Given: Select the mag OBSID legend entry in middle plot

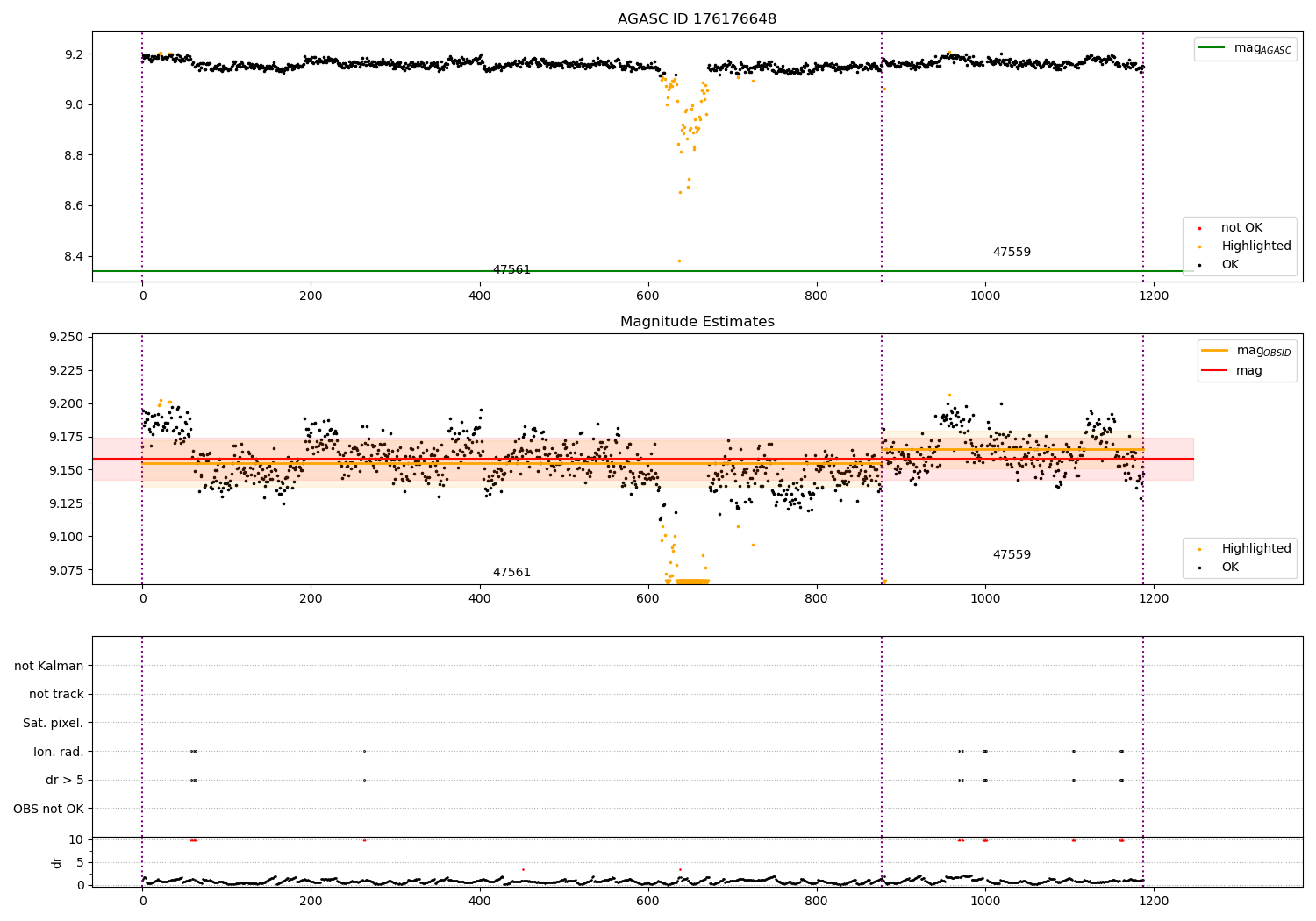Looking at the screenshot, I should 1247,351.
